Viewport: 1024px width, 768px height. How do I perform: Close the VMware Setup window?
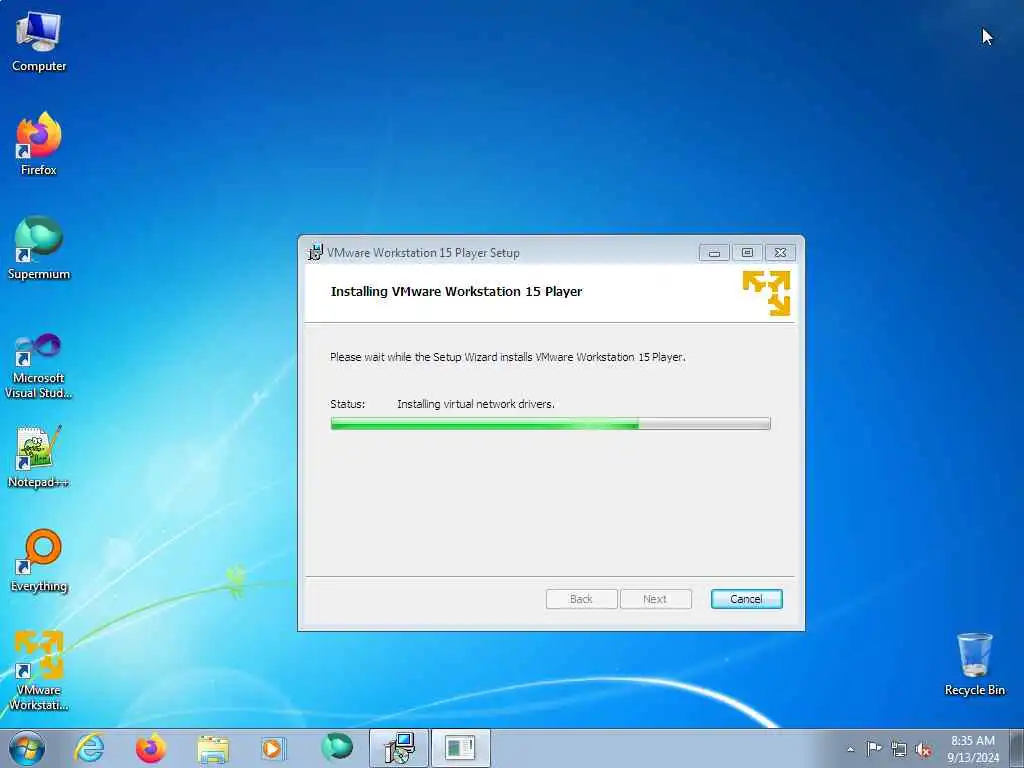click(780, 253)
